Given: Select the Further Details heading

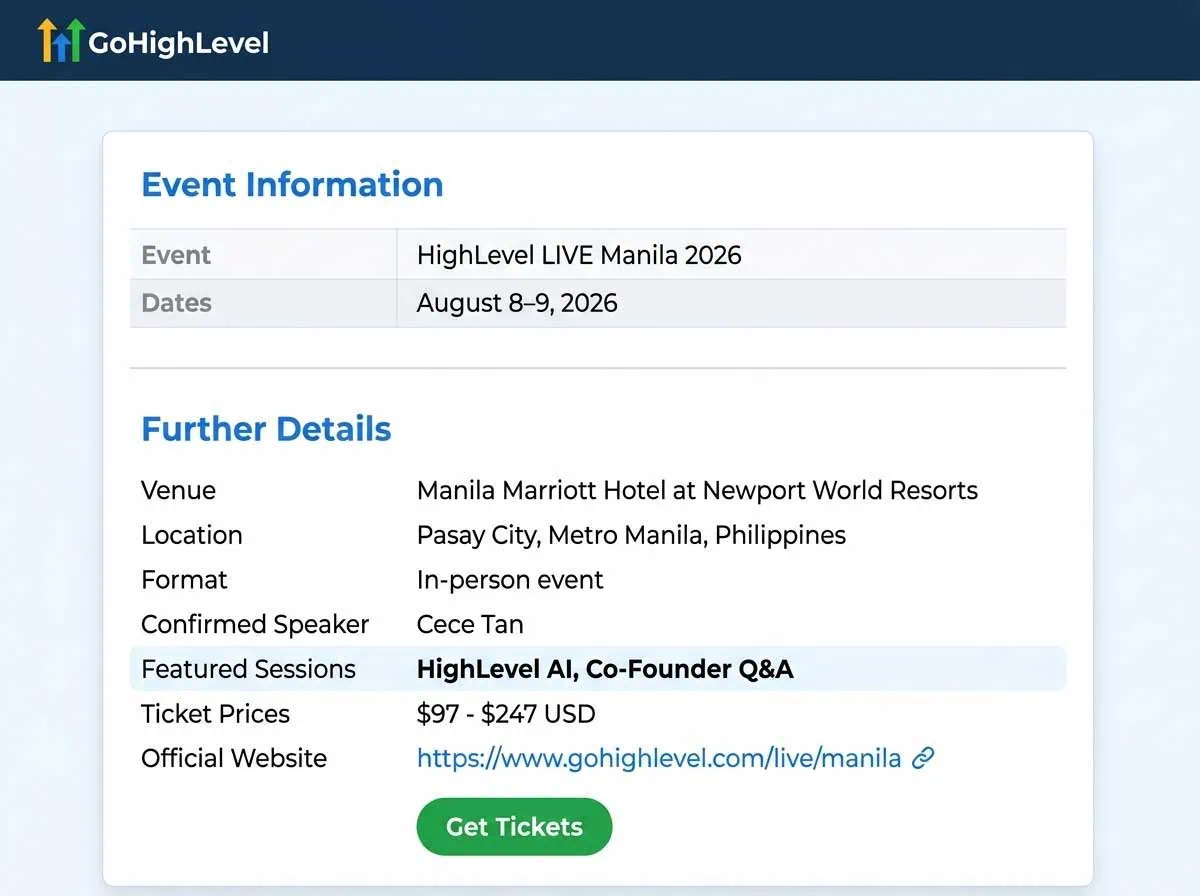Looking at the screenshot, I should [266, 429].
